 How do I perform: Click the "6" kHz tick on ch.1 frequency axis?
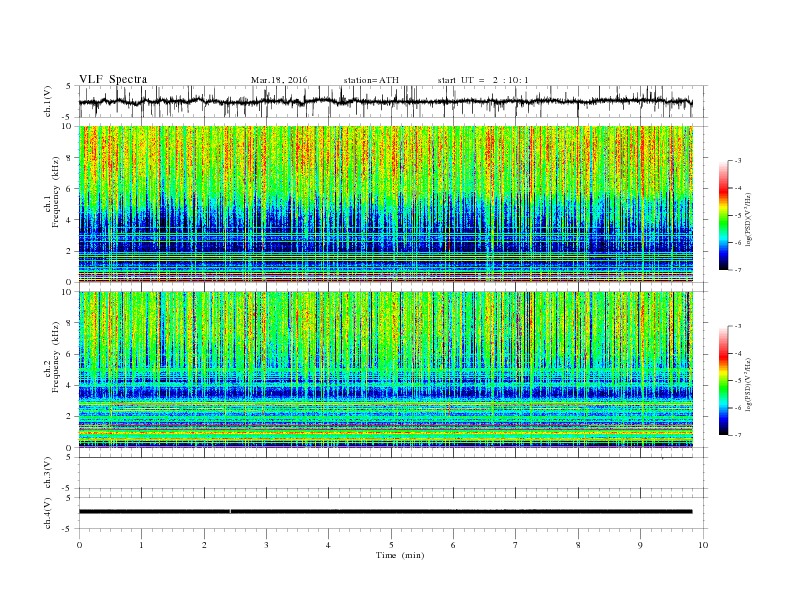[70, 189]
